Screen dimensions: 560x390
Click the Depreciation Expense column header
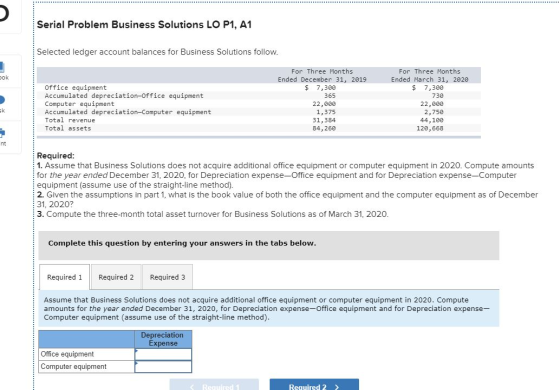tap(163, 339)
